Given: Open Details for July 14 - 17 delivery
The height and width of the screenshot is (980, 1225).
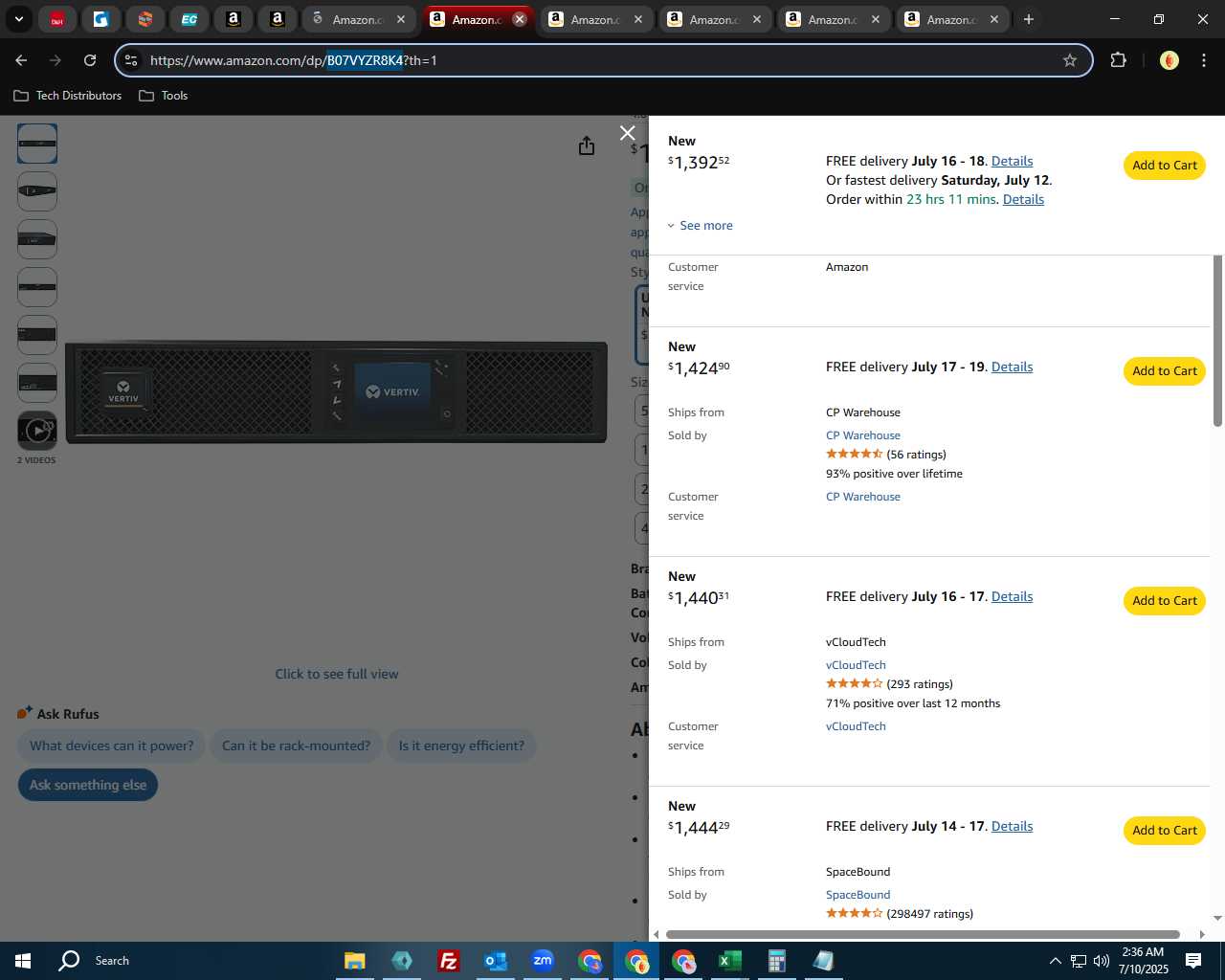Looking at the screenshot, I should click(x=1012, y=826).
